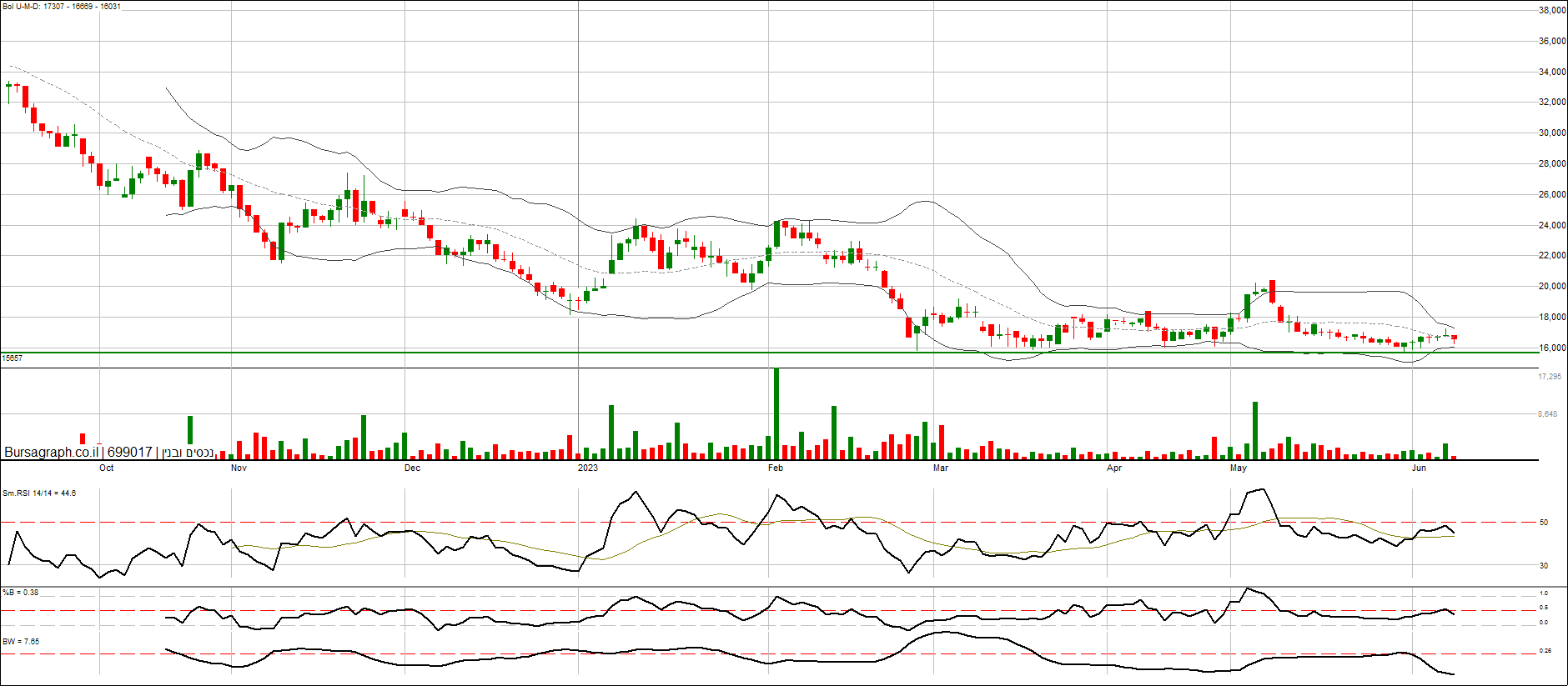Click the BW = 7.65 label
Image resolution: width=1568 pixels, height=686 pixels.
tap(21, 642)
